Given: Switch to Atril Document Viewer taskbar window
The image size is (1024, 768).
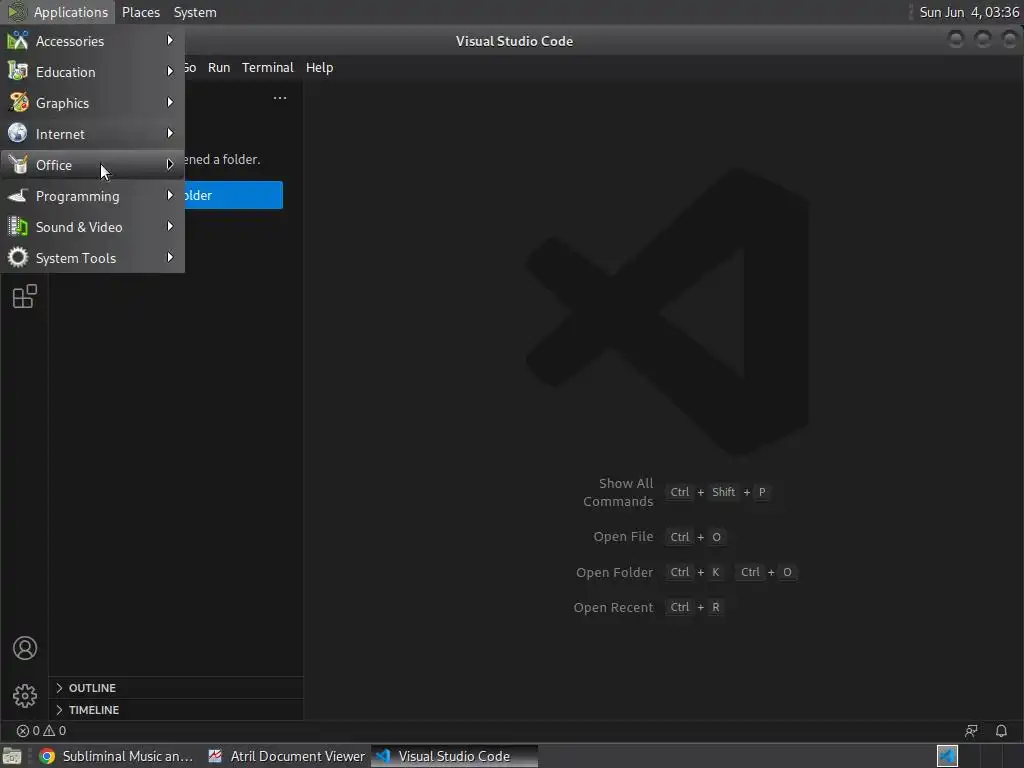Looking at the screenshot, I should [x=286, y=756].
